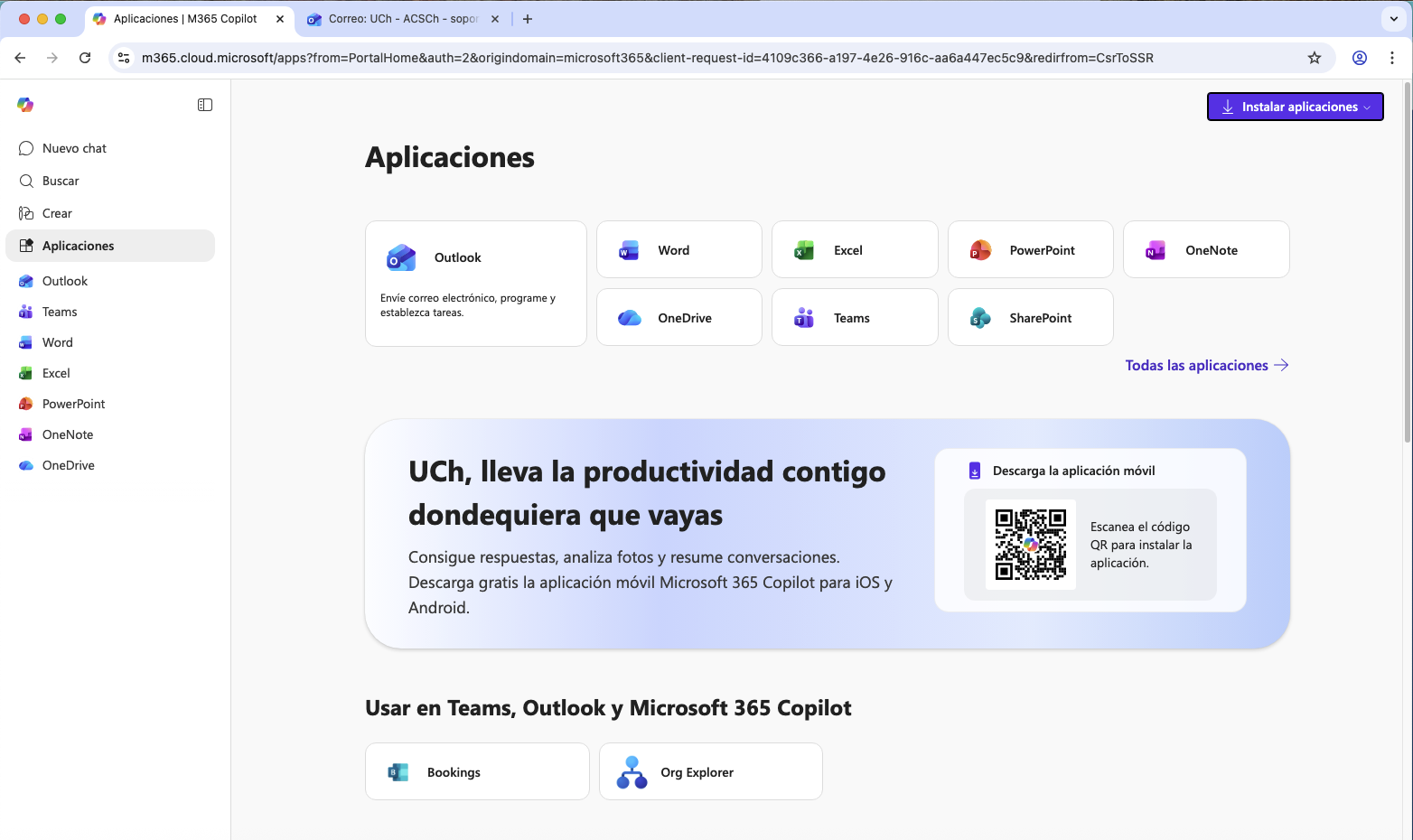Screen dimensions: 1413x840
Task: Open the Excel app card
Action: [855, 250]
